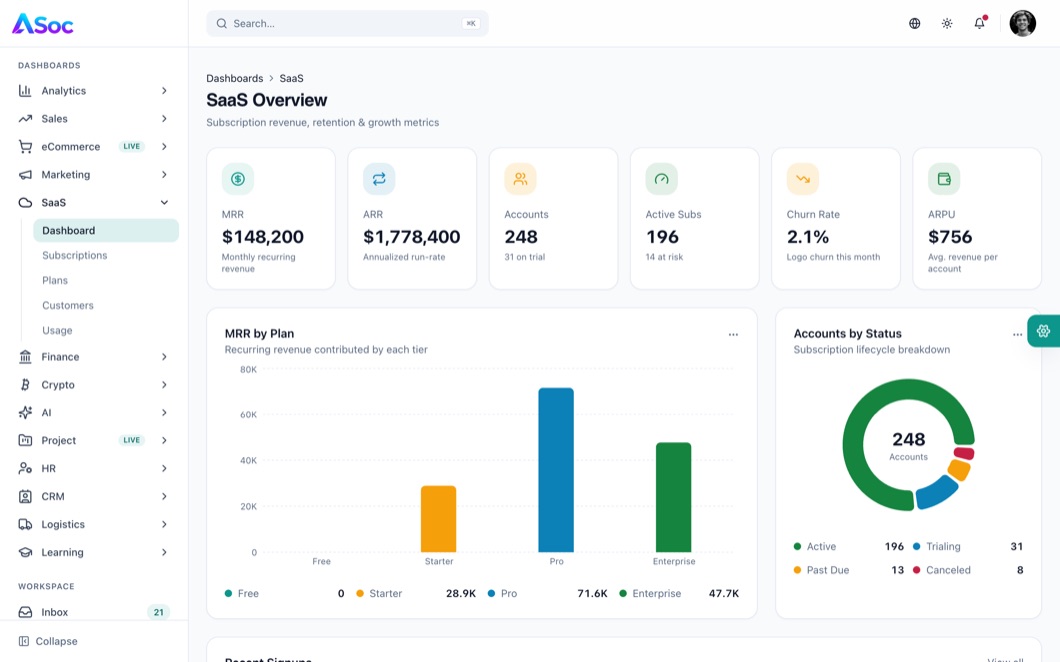The height and width of the screenshot is (662, 1060).
Task: Click the ARPU wallet icon
Action: click(944, 179)
